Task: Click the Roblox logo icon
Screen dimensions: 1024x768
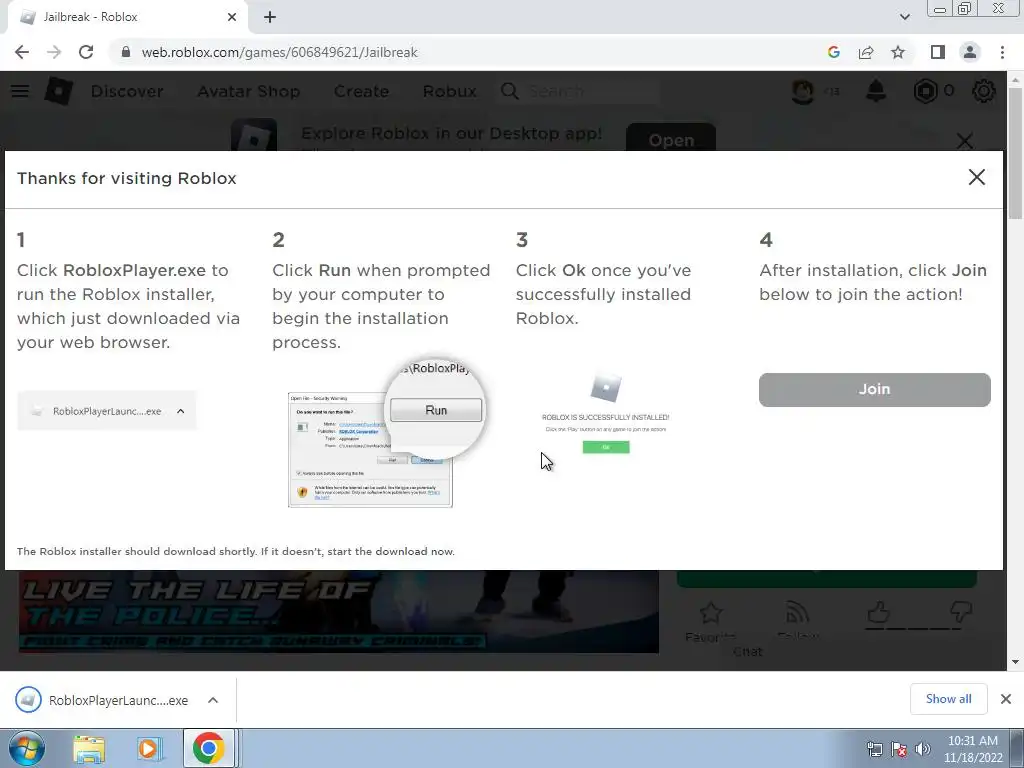Action: pos(58,91)
